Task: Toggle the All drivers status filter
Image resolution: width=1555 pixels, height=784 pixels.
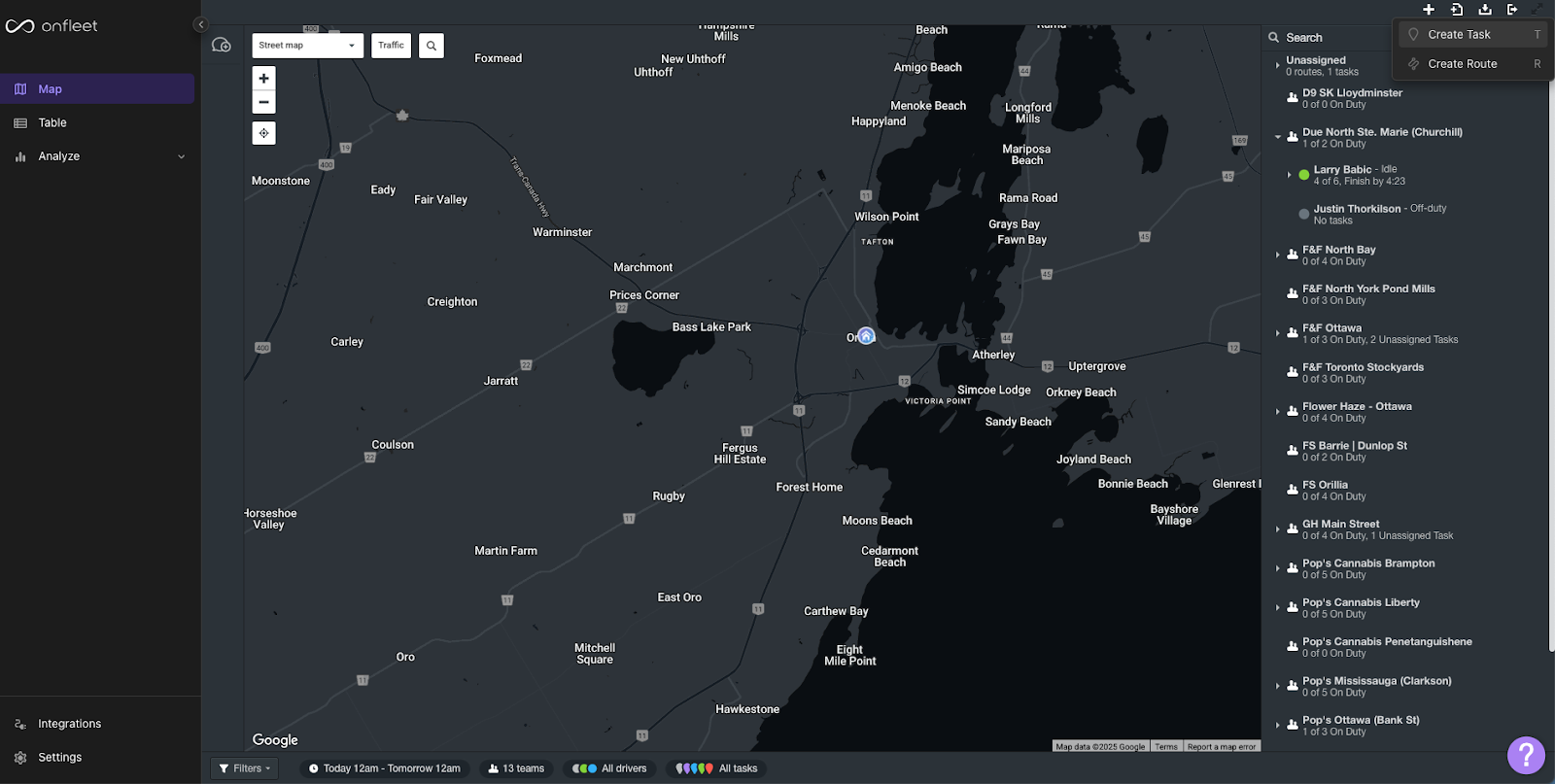Action: pyautogui.click(x=610, y=768)
